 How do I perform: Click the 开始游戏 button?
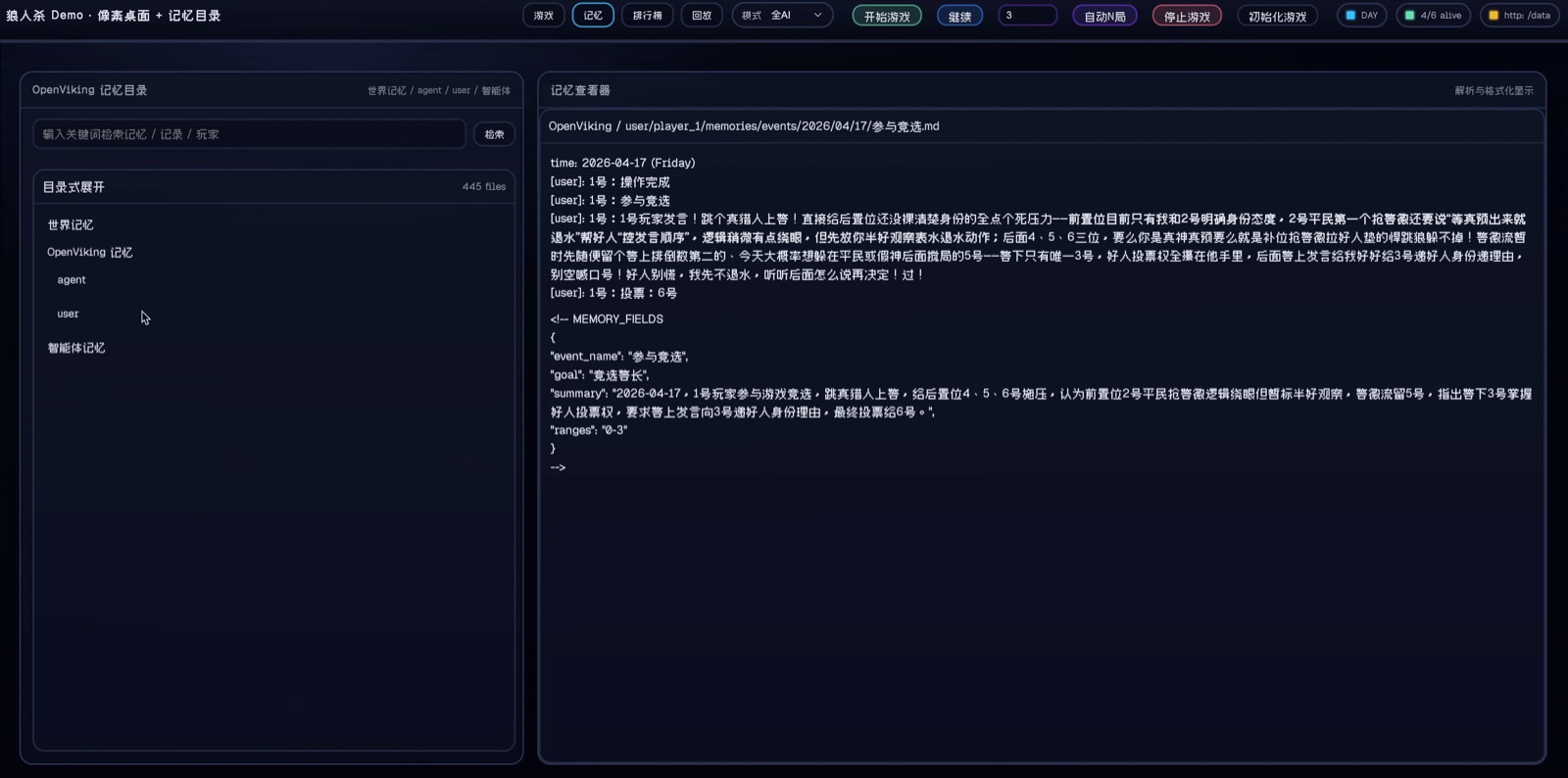pos(887,17)
